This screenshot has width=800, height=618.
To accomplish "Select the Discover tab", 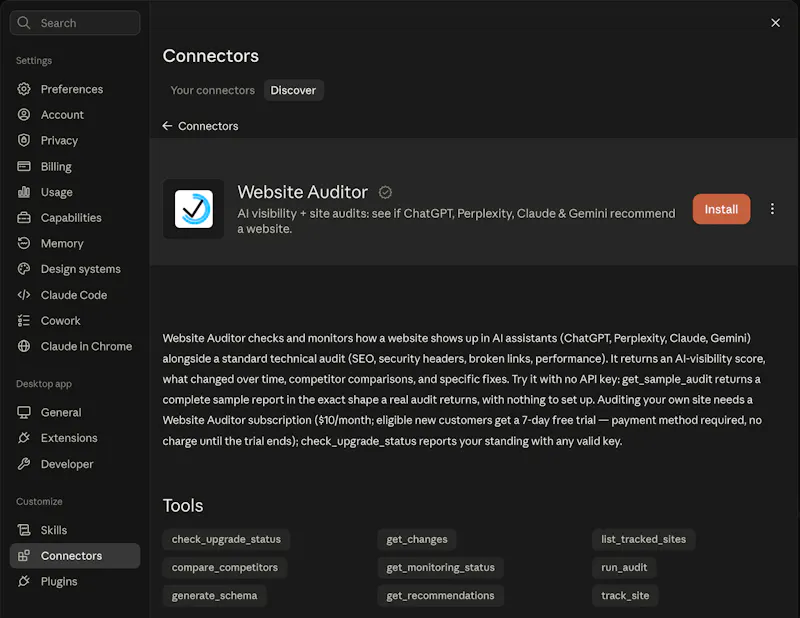I will coord(293,90).
